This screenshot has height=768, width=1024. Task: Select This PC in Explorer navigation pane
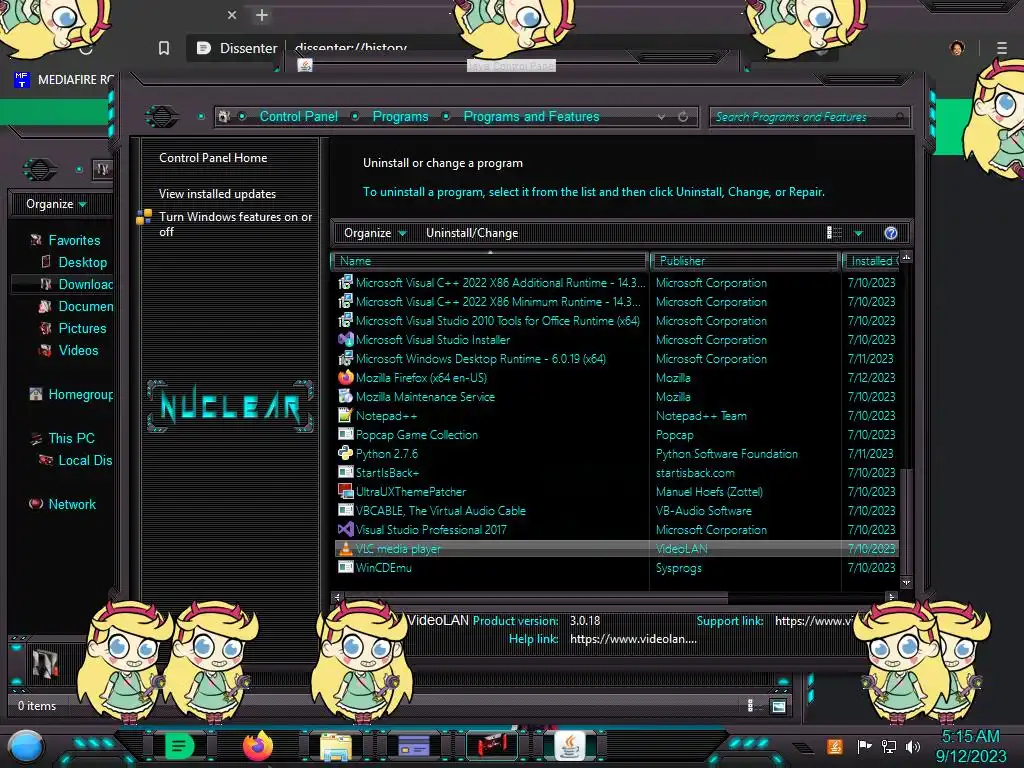(71, 439)
